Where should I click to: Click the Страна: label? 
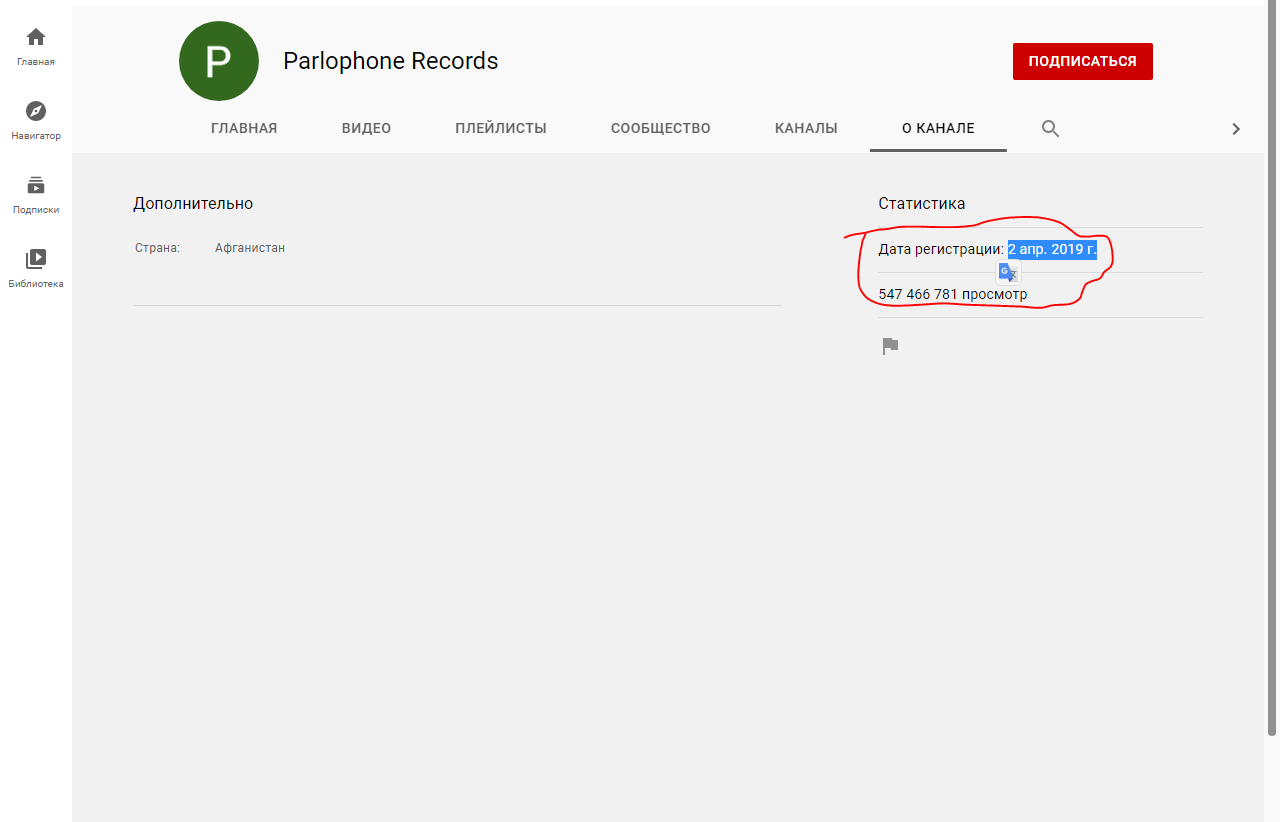coord(157,247)
